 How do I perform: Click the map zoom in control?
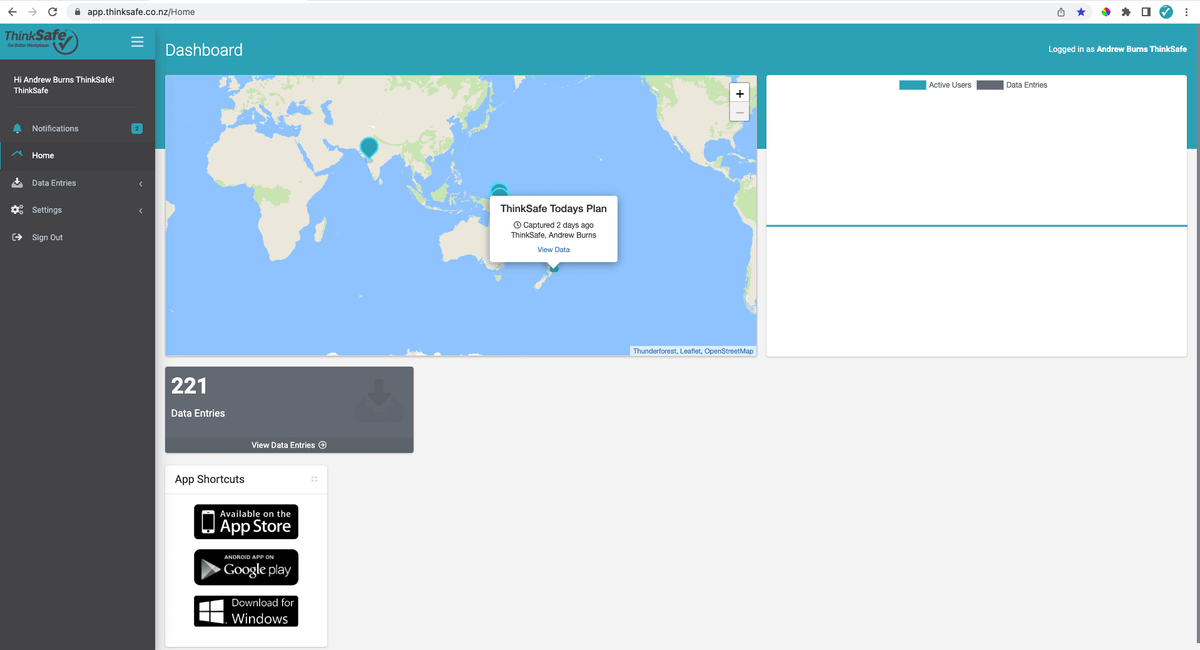[x=739, y=92]
